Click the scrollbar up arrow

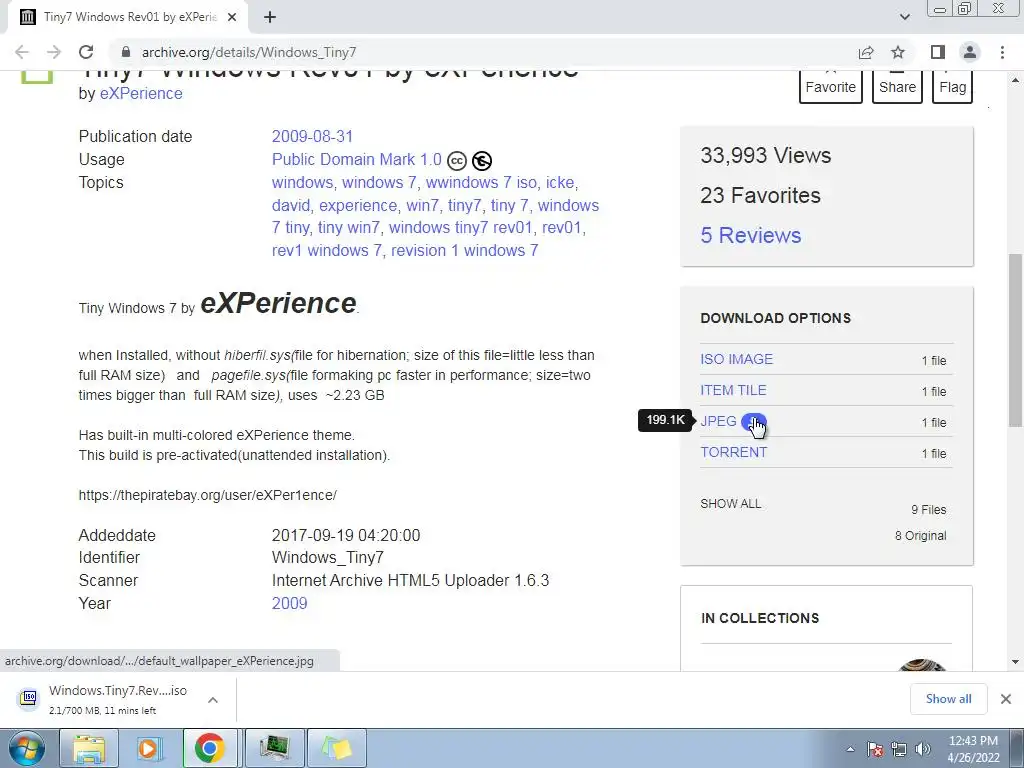(1015, 80)
